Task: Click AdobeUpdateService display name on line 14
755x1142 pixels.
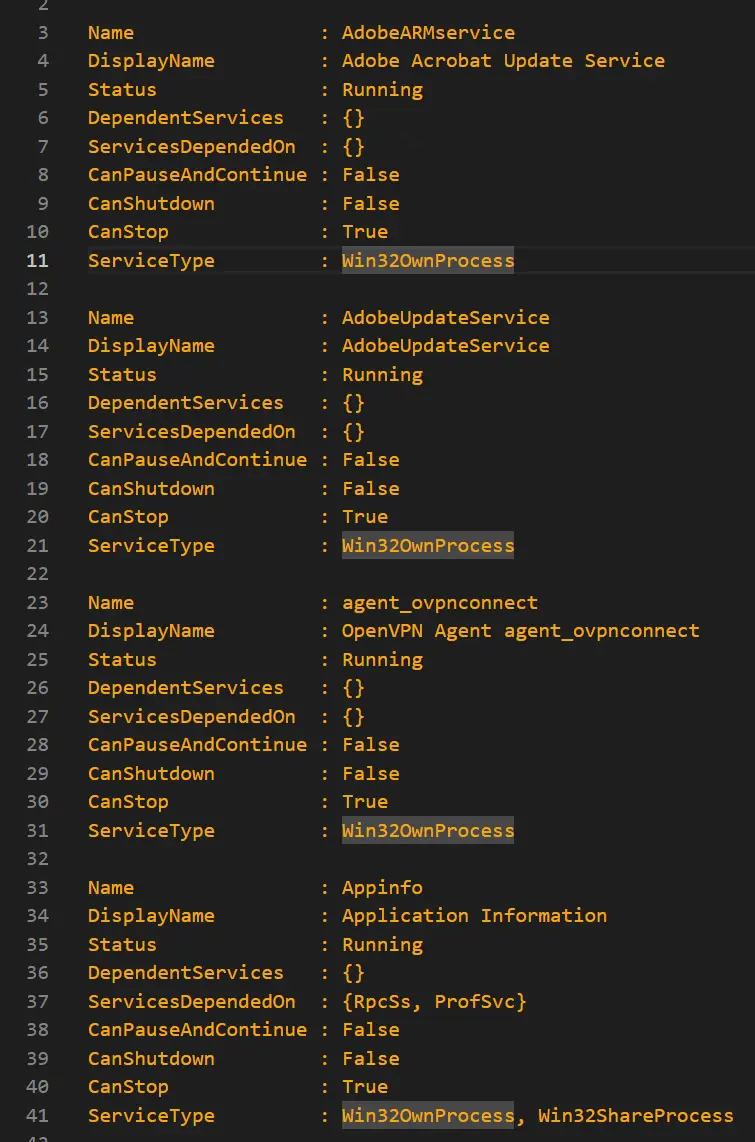Action: 446,346
